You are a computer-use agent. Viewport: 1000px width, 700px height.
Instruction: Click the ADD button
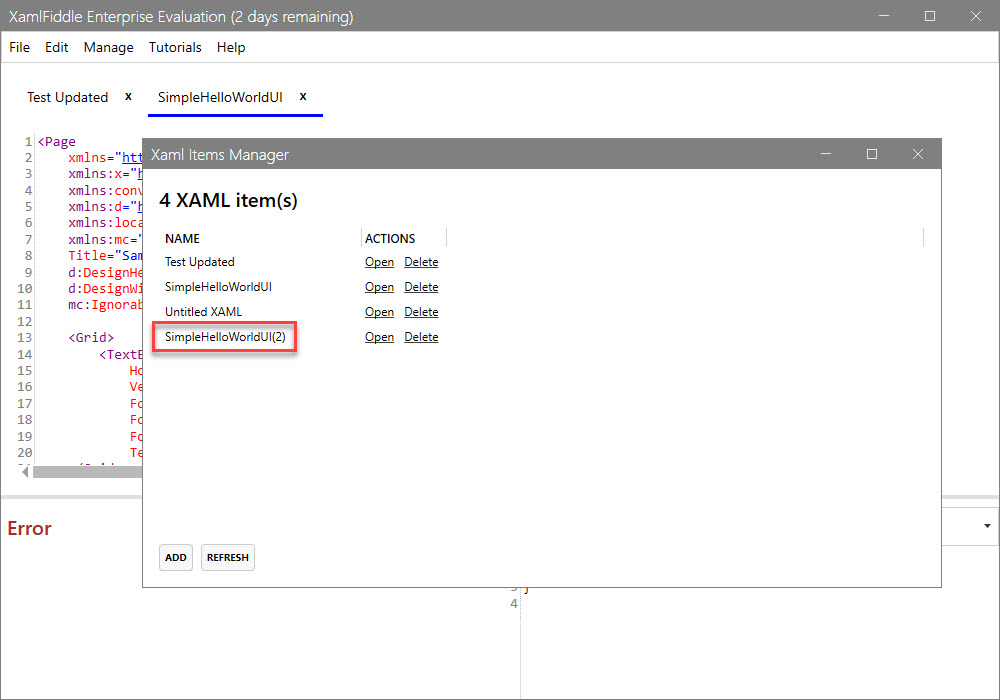click(x=176, y=557)
